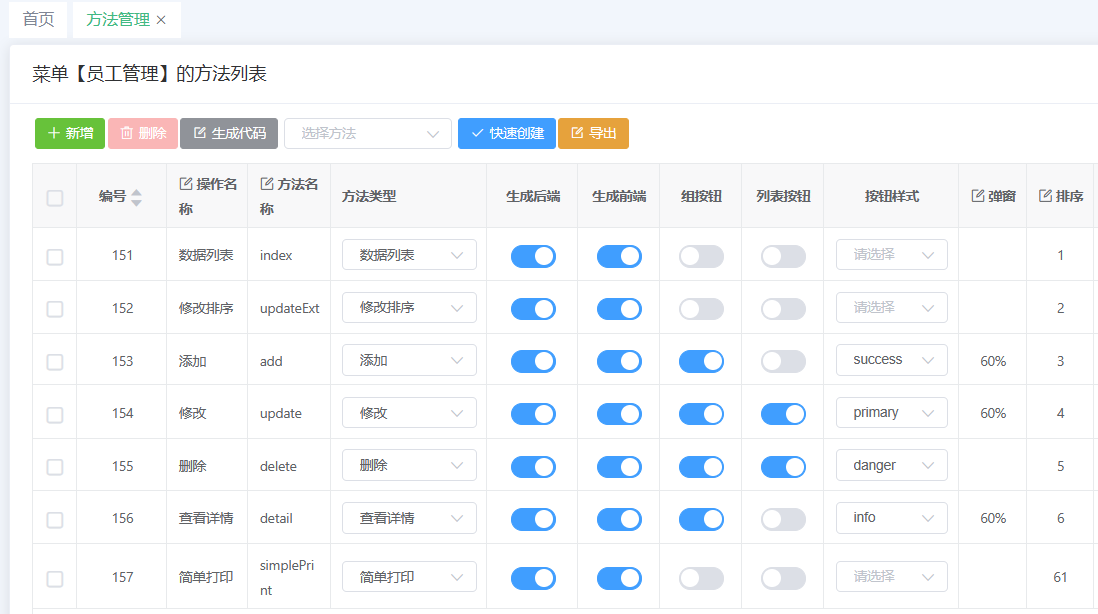Viewport: 1098px width, 614px height.
Task: Close the 方法管理 tab with X icon
Action: click(161, 20)
